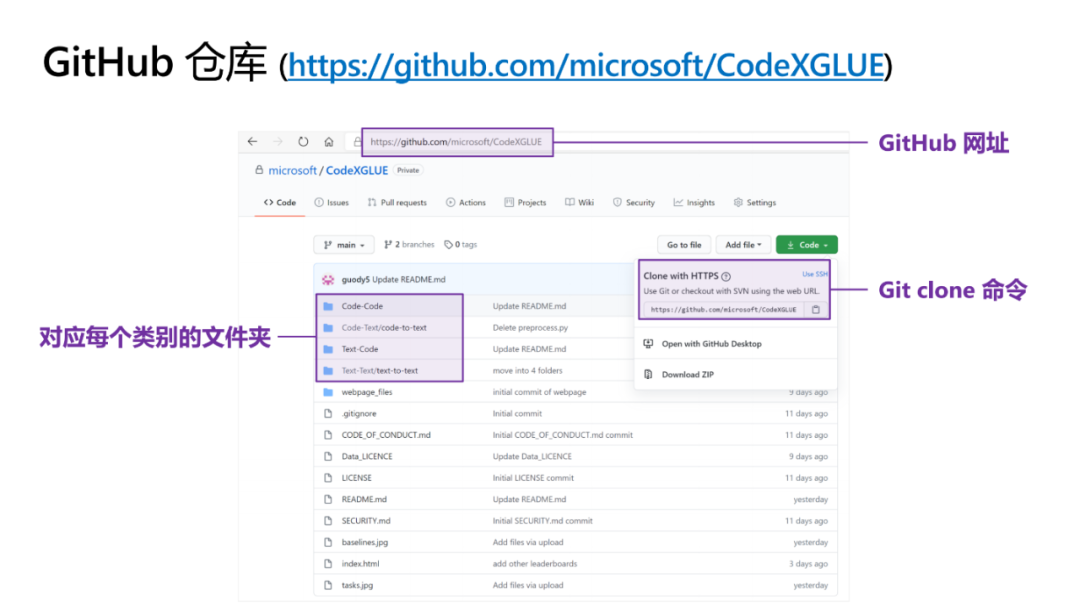The image size is (1080, 611).
Task: Open commit message Delete preprocess.py
Action: [530, 328]
